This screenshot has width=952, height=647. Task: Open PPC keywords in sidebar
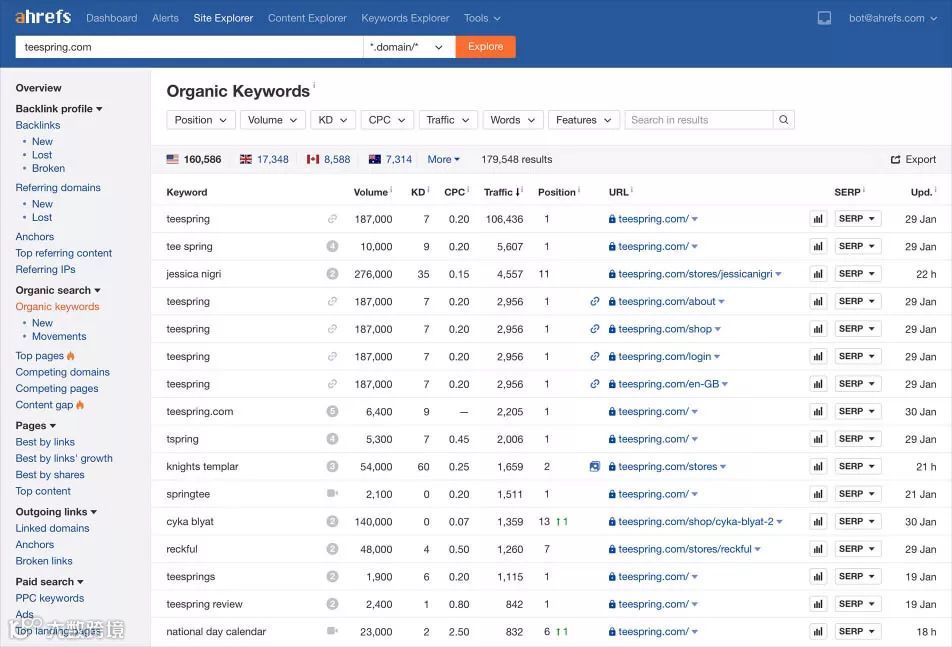[50, 598]
